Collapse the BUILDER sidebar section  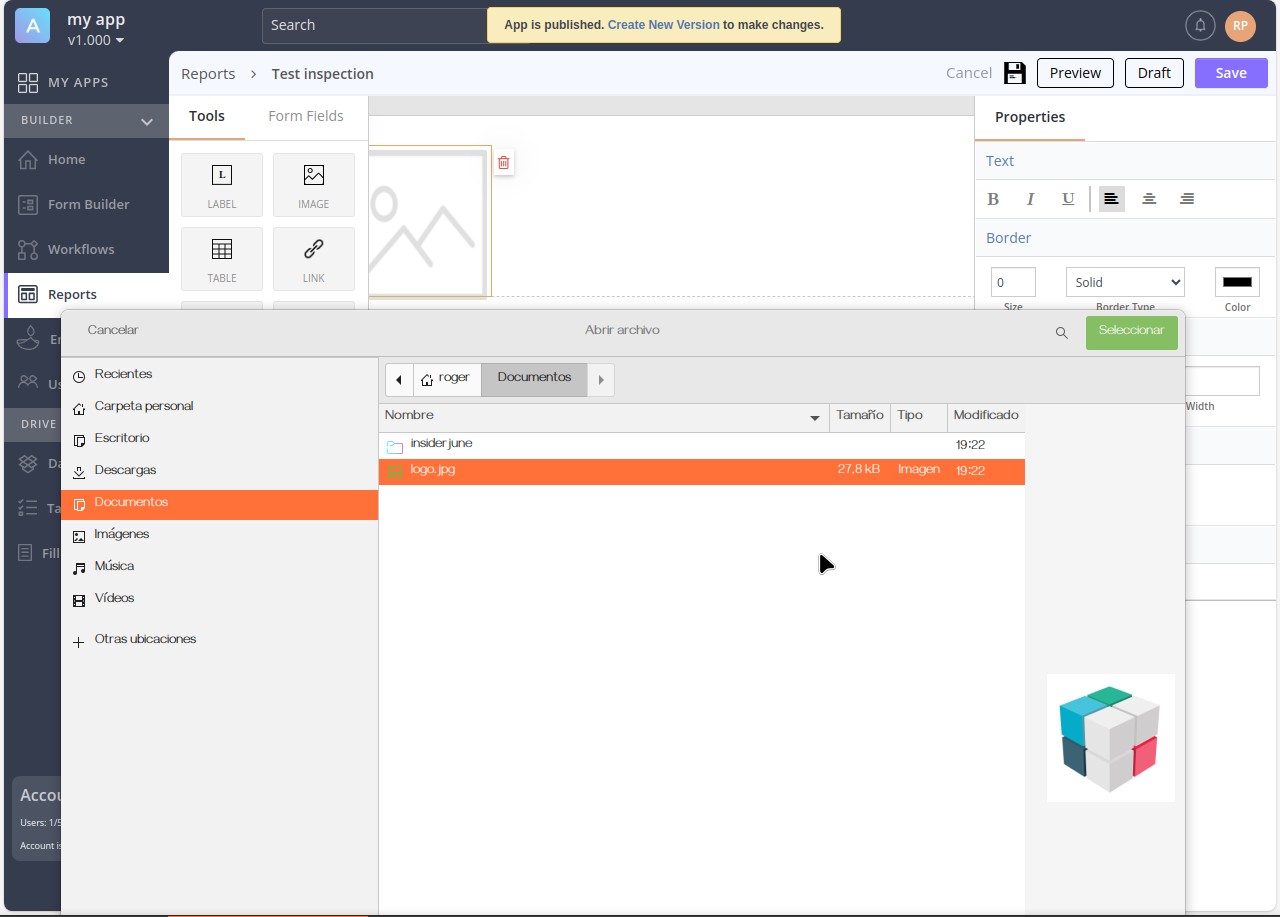tap(147, 122)
